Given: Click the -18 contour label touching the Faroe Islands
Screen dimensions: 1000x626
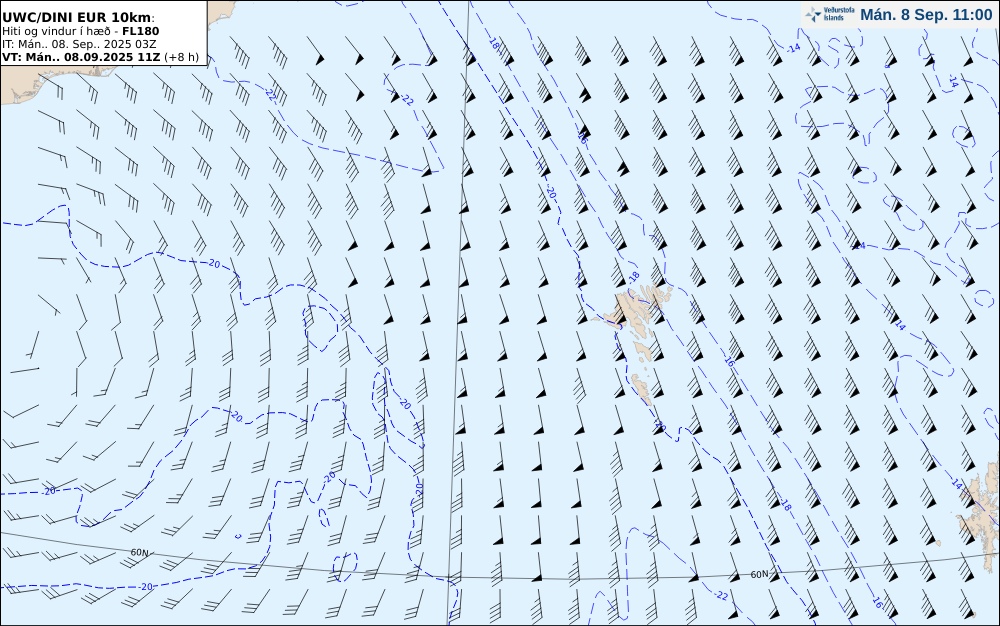Looking at the screenshot, I should [x=633, y=276].
